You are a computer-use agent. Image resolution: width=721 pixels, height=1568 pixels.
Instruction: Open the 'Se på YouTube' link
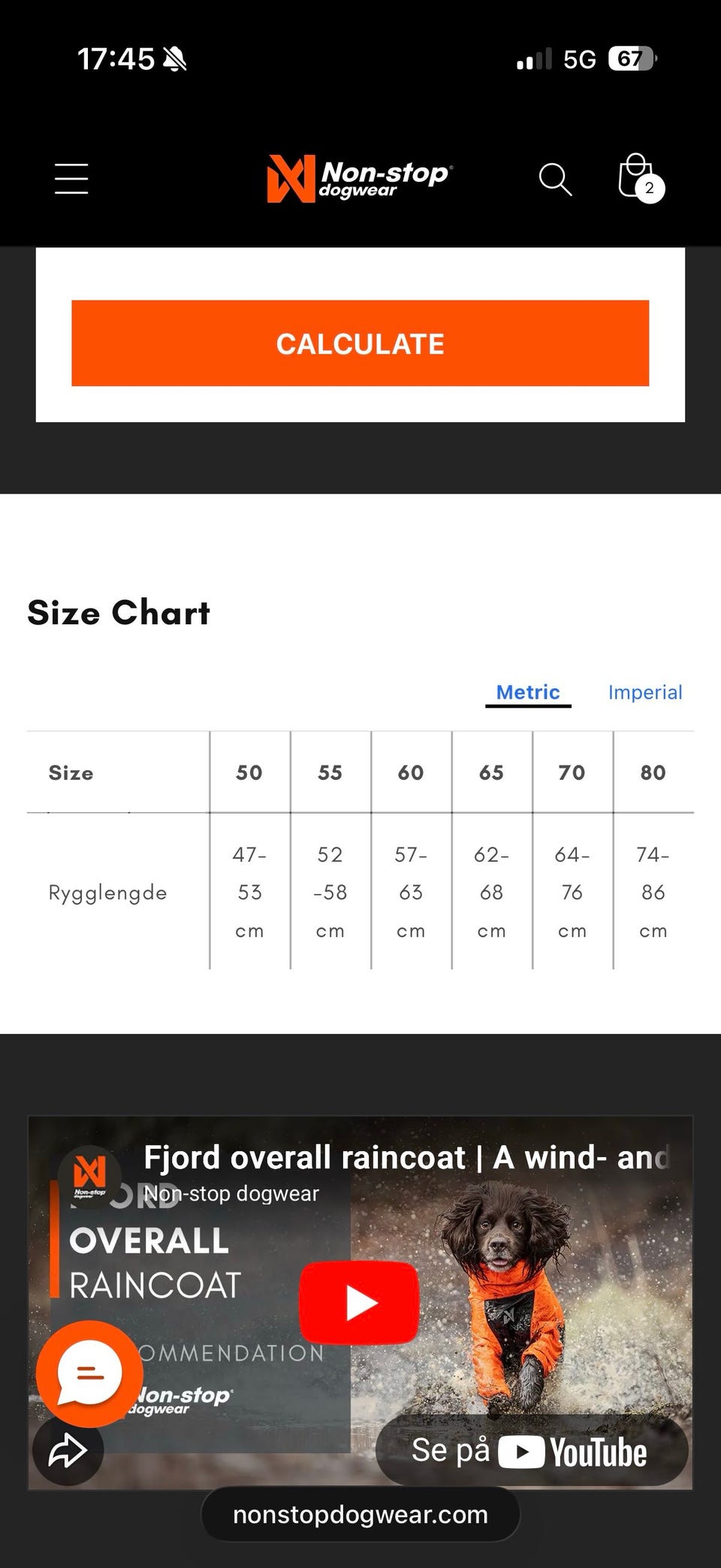(x=531, y=1452)
